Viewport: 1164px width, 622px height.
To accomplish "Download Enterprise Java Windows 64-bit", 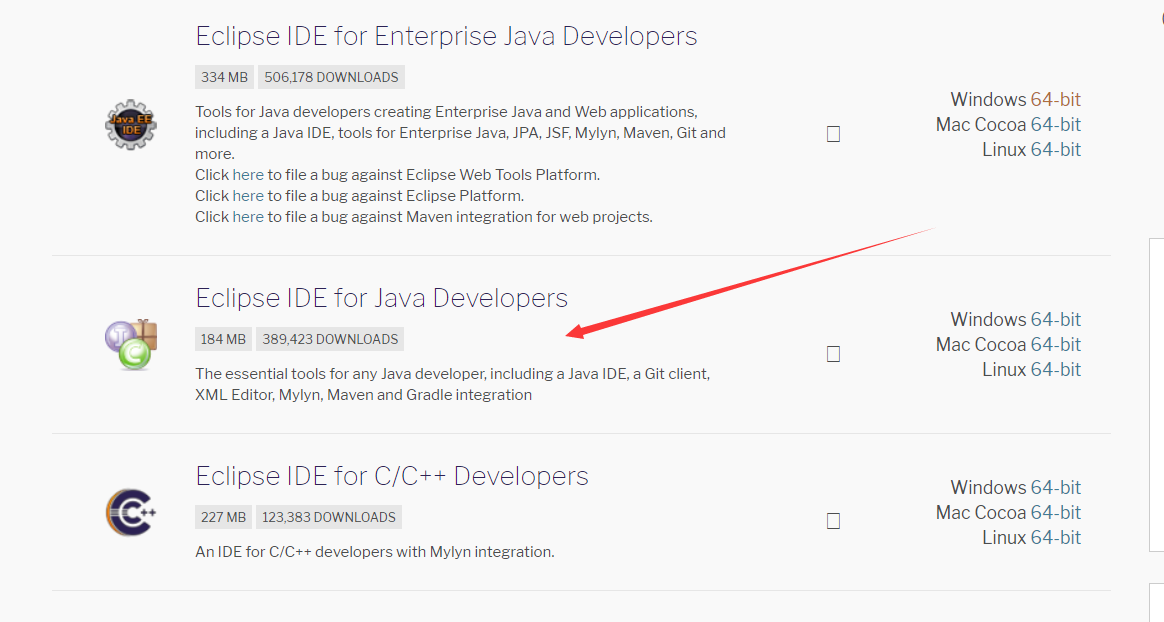I will click(1055, 99).
